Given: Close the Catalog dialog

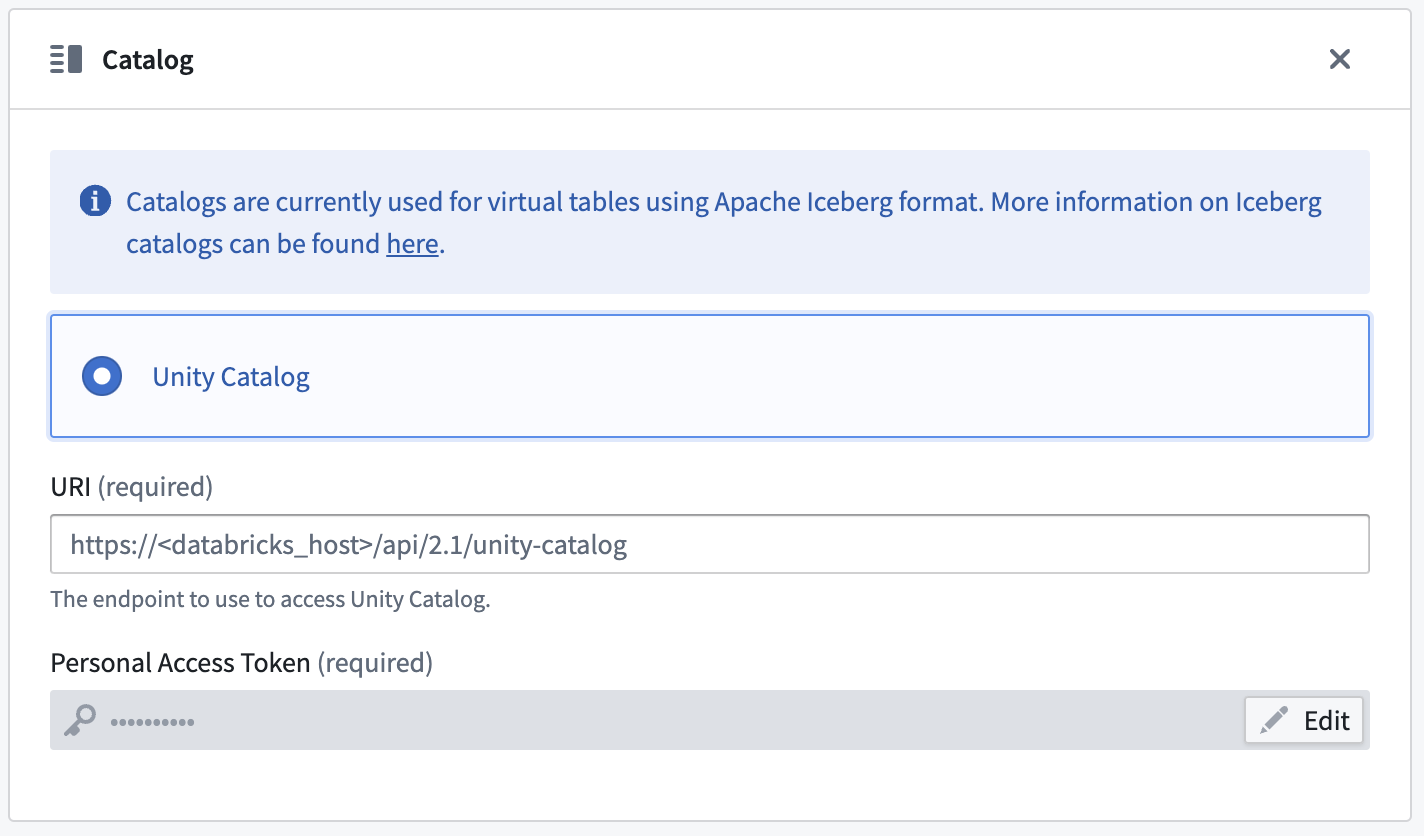Looking at the screenshot, I should pos(1340,59).
